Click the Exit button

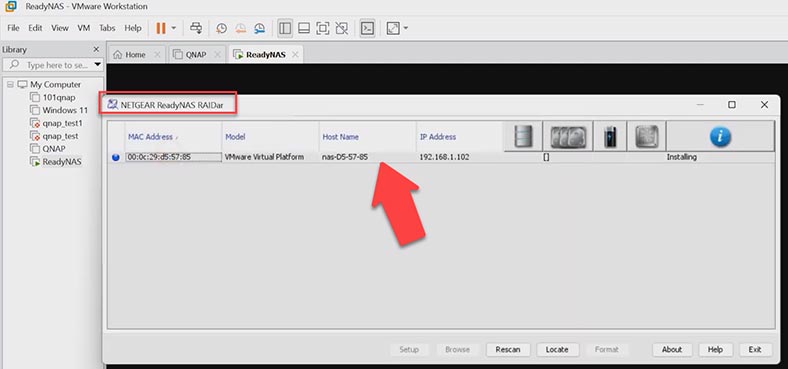(755, 349)
